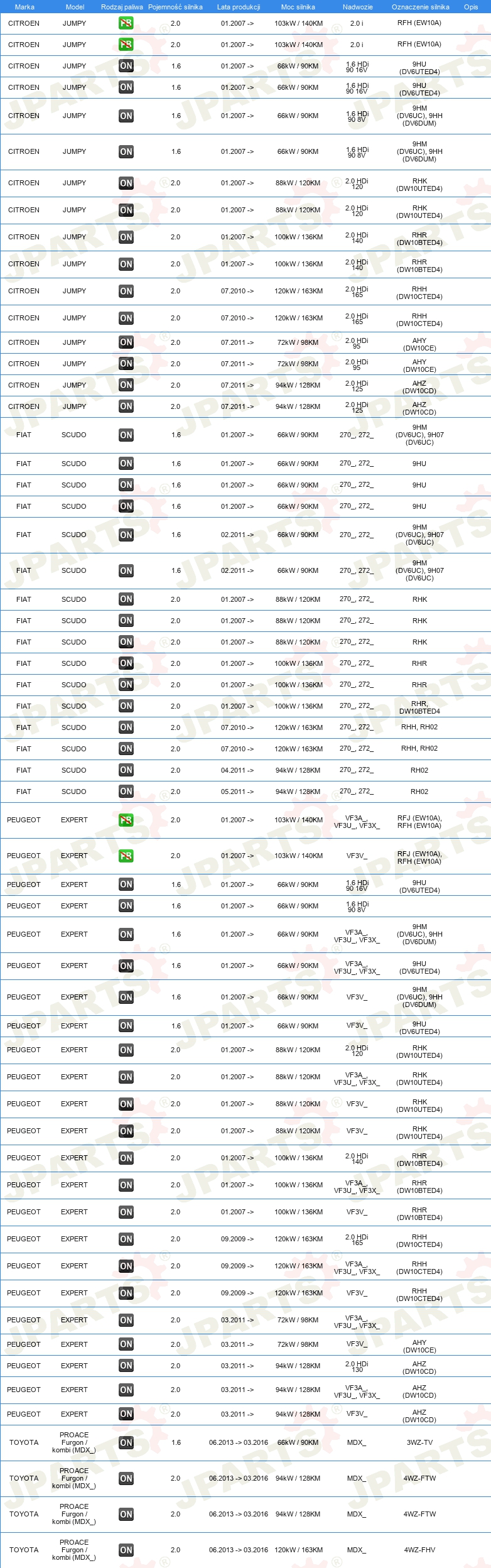
Task: Click the Model column header
Action: tap(75, 7)
